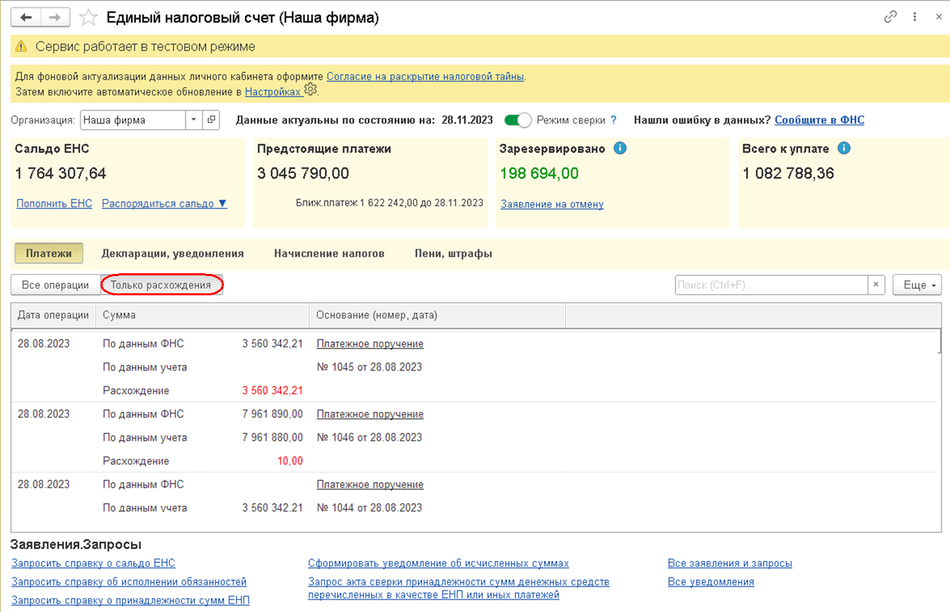Click into the Поиск search field

770,285
